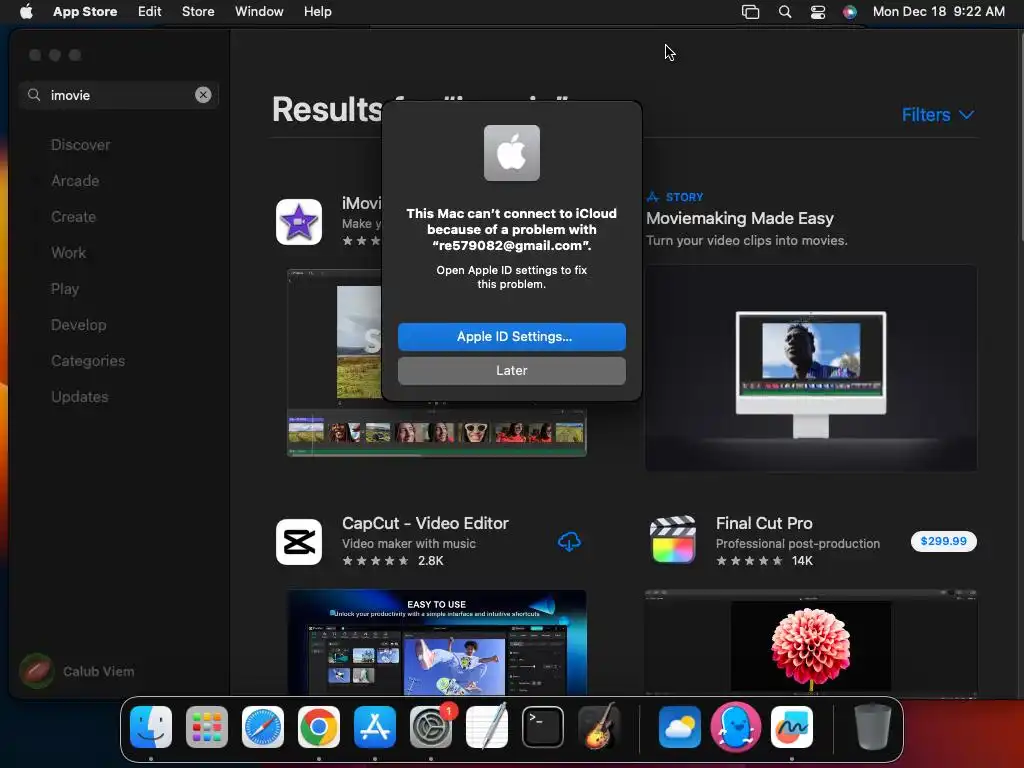1024x768 pixels.
Task: Launch Terminal from the Dock
Action: pos(543,727)
